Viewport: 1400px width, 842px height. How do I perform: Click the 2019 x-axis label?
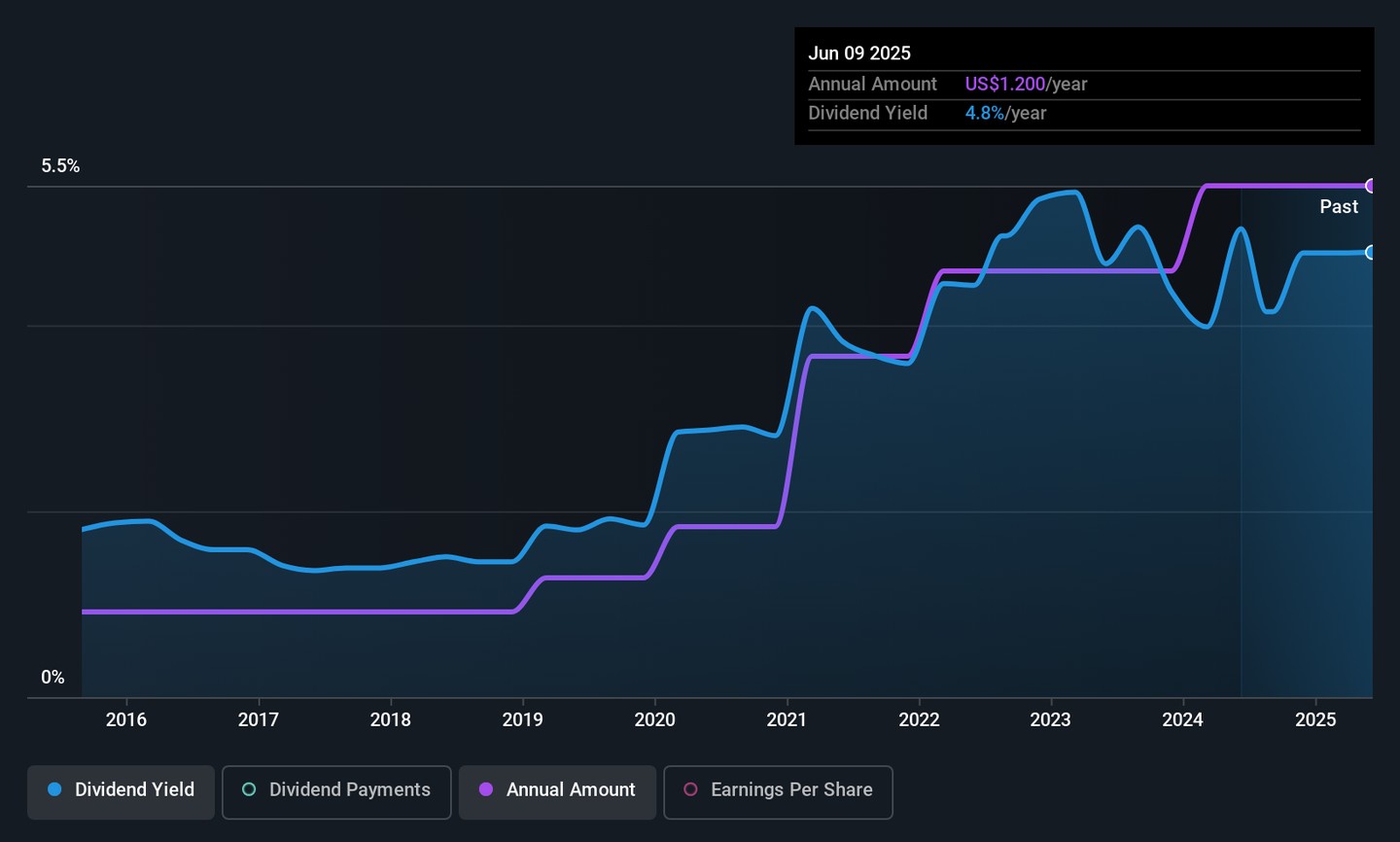(x=523, y=719)
